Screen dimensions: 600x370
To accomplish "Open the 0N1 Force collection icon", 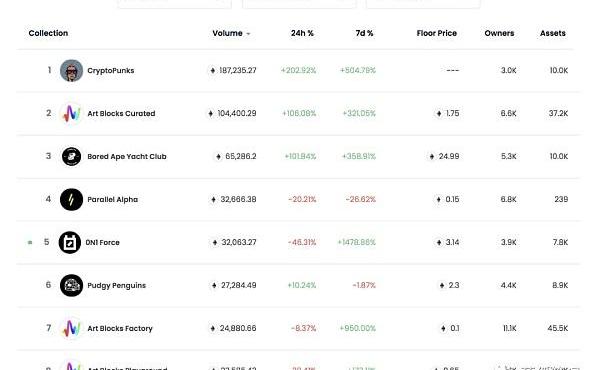I will point(70,243).
